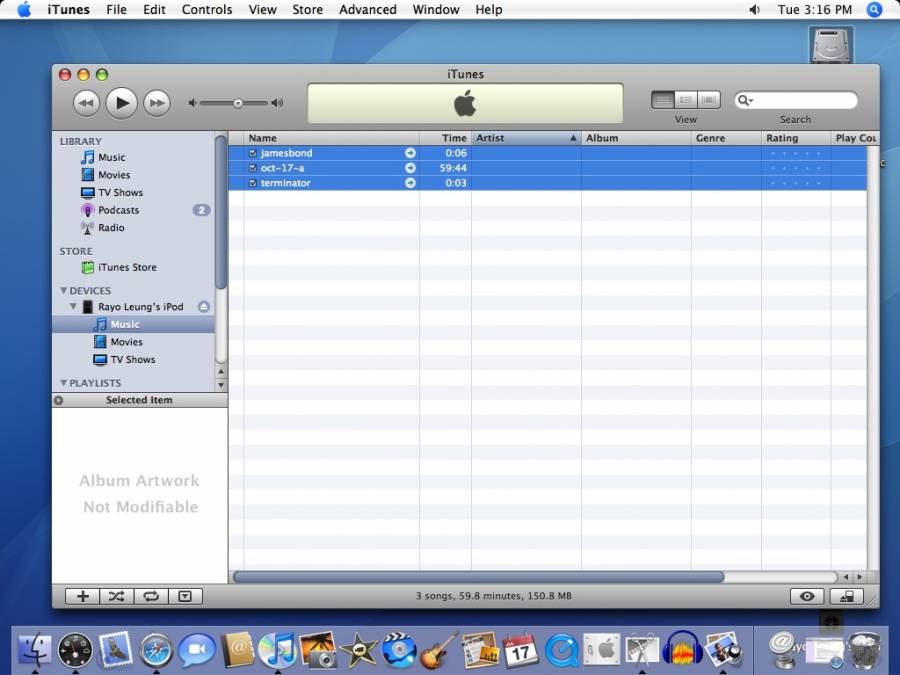Show or hide artwork viewer button
The width and height of the screenshot is (900, 675).
(185, 596)
